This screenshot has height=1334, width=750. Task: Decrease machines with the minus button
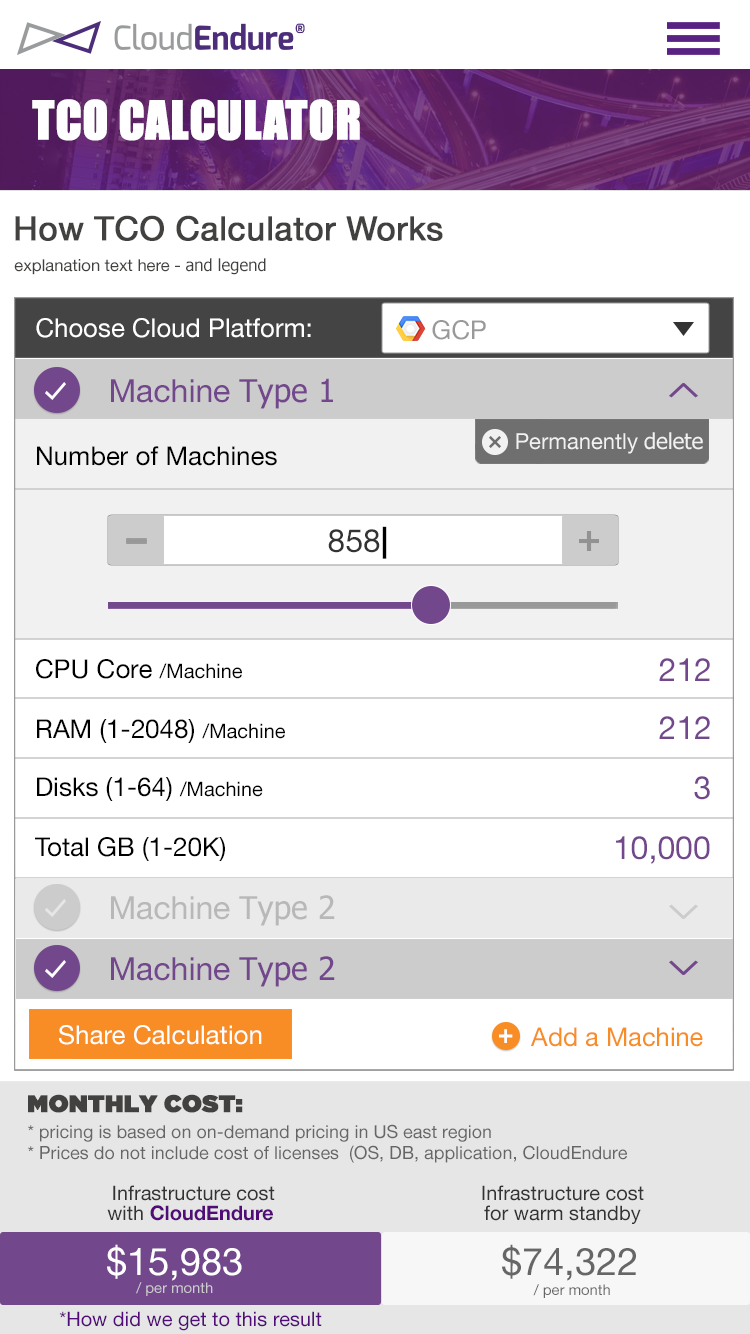(136, 541)
